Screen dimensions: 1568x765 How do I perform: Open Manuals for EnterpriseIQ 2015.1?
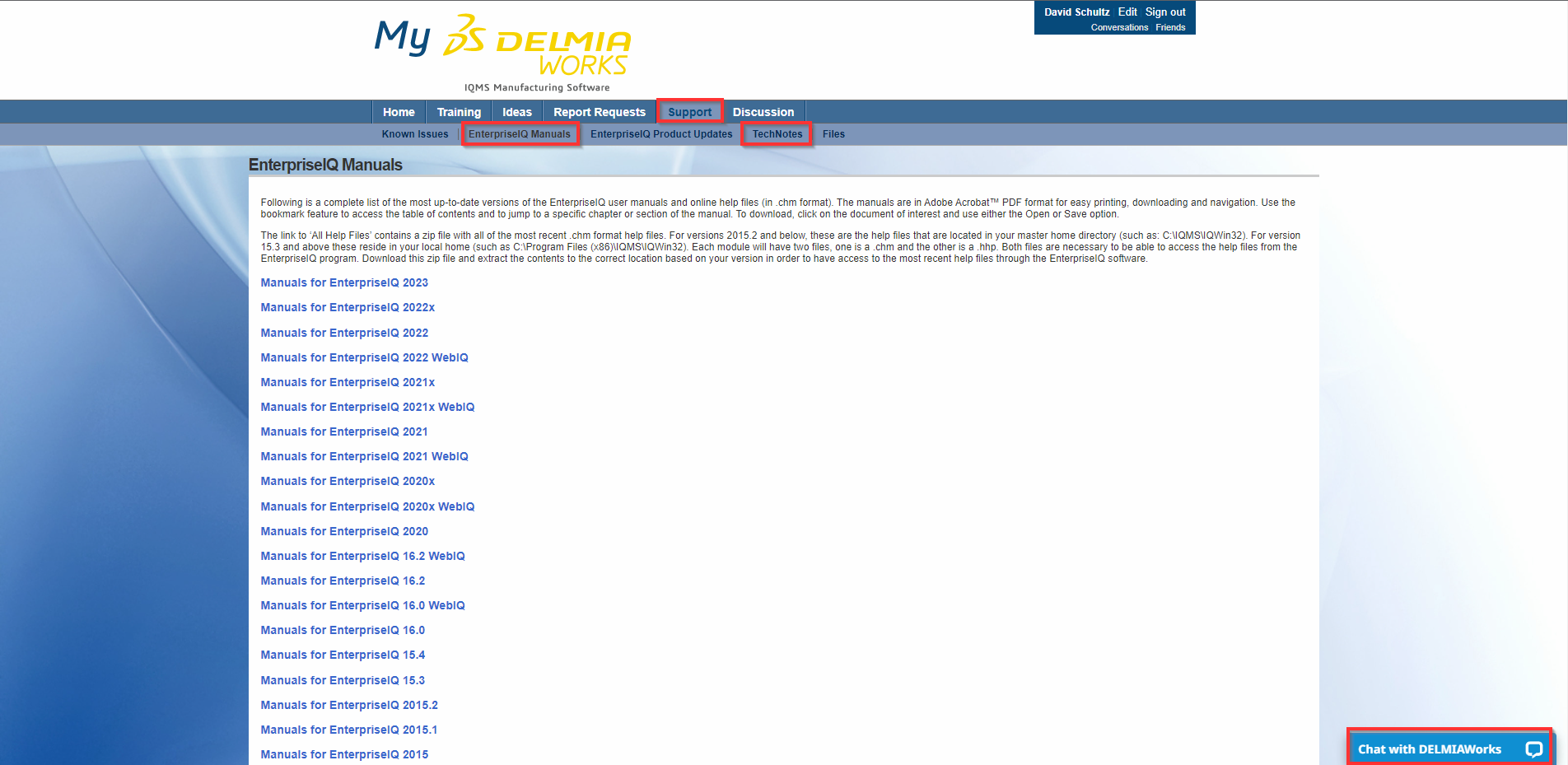[x=349, y=730]
